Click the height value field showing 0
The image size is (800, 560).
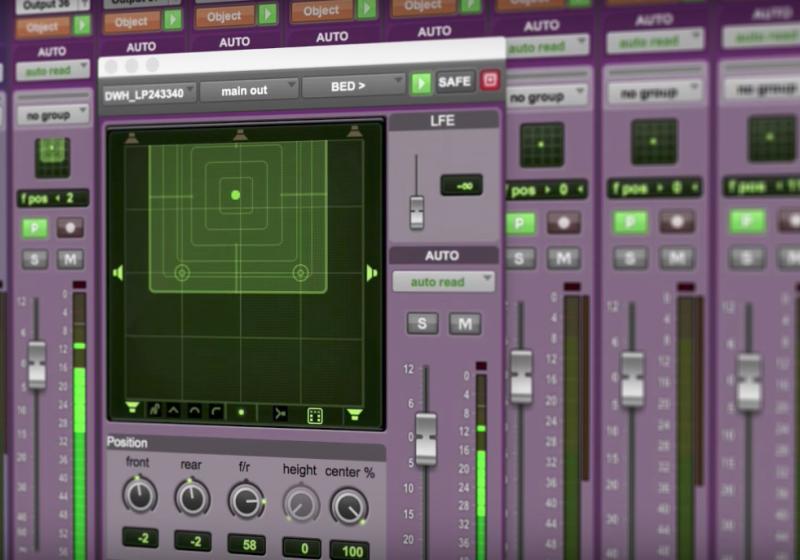pyautogui.click(x=302, y=548)
